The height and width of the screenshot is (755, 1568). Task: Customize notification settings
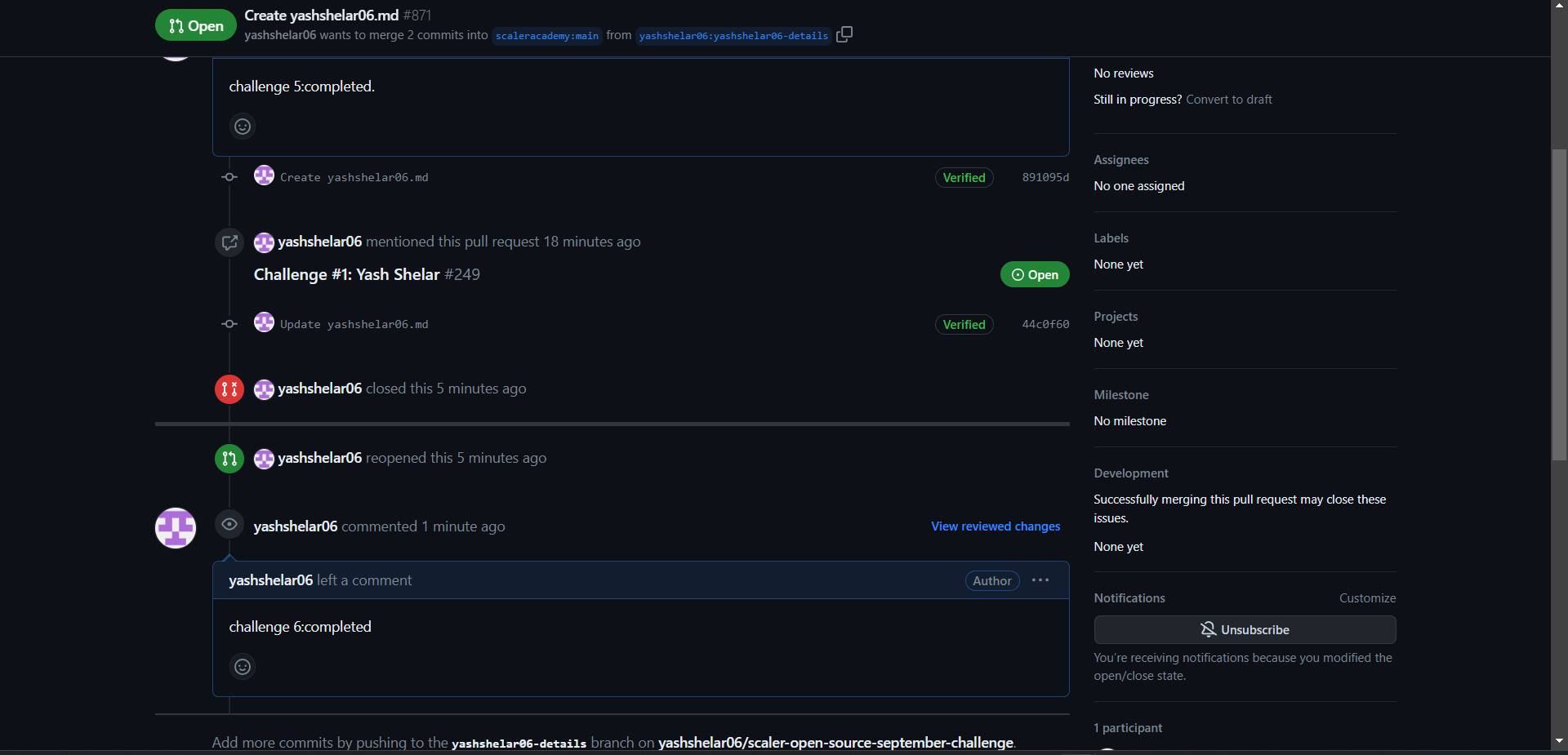coord(1366,597)
